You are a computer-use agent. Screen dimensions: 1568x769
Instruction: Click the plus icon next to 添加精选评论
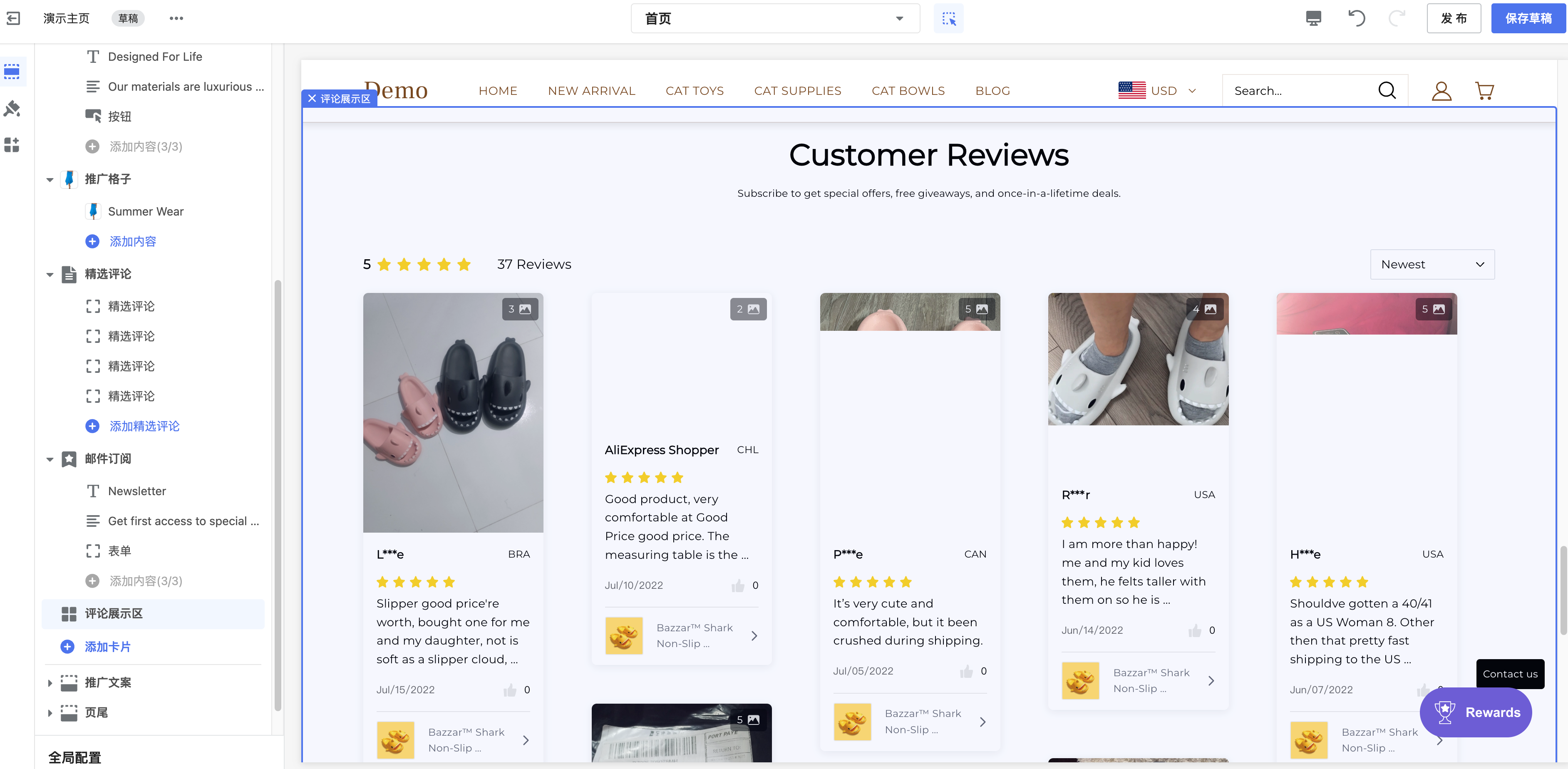(92, 426)
